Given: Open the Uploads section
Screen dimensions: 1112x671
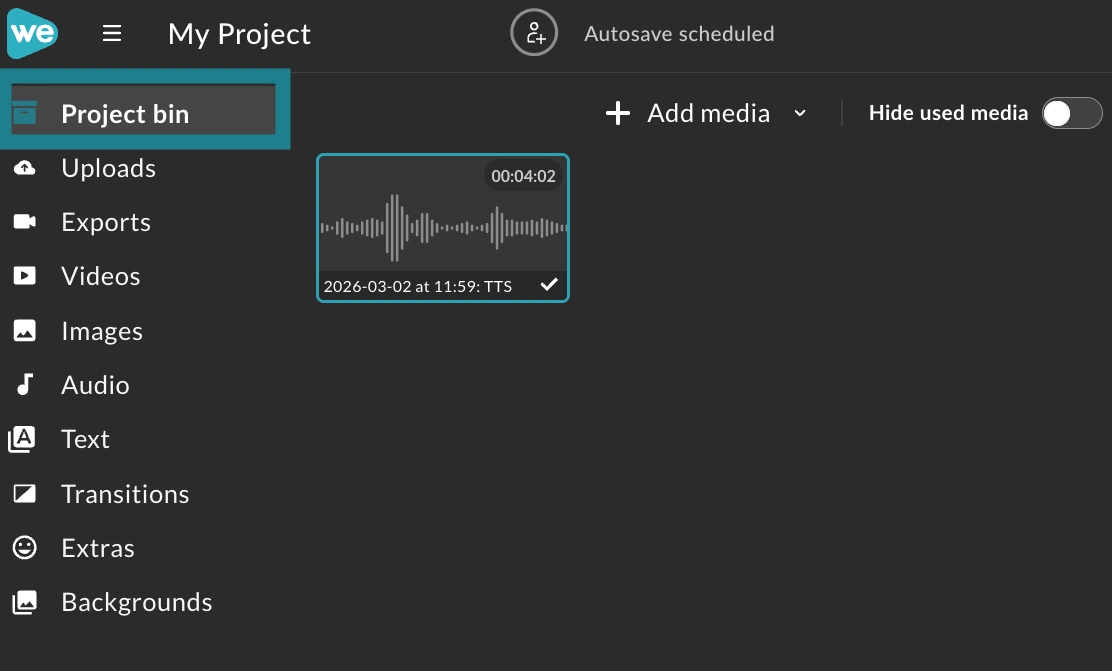Looking at the screenshot, I should click(x=109, y=168).
